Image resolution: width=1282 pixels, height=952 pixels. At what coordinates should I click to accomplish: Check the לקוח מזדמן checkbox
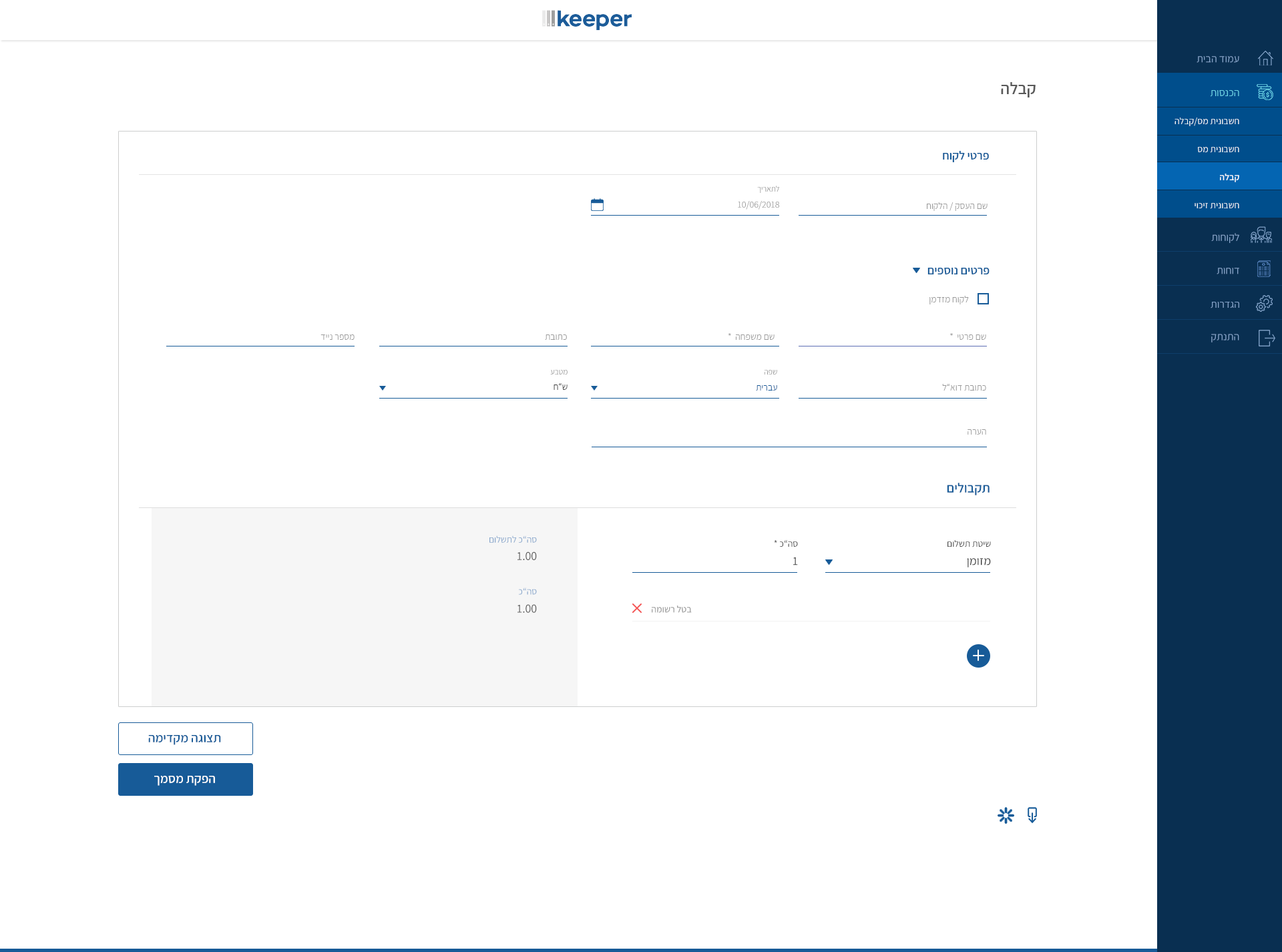click(983, 299)
